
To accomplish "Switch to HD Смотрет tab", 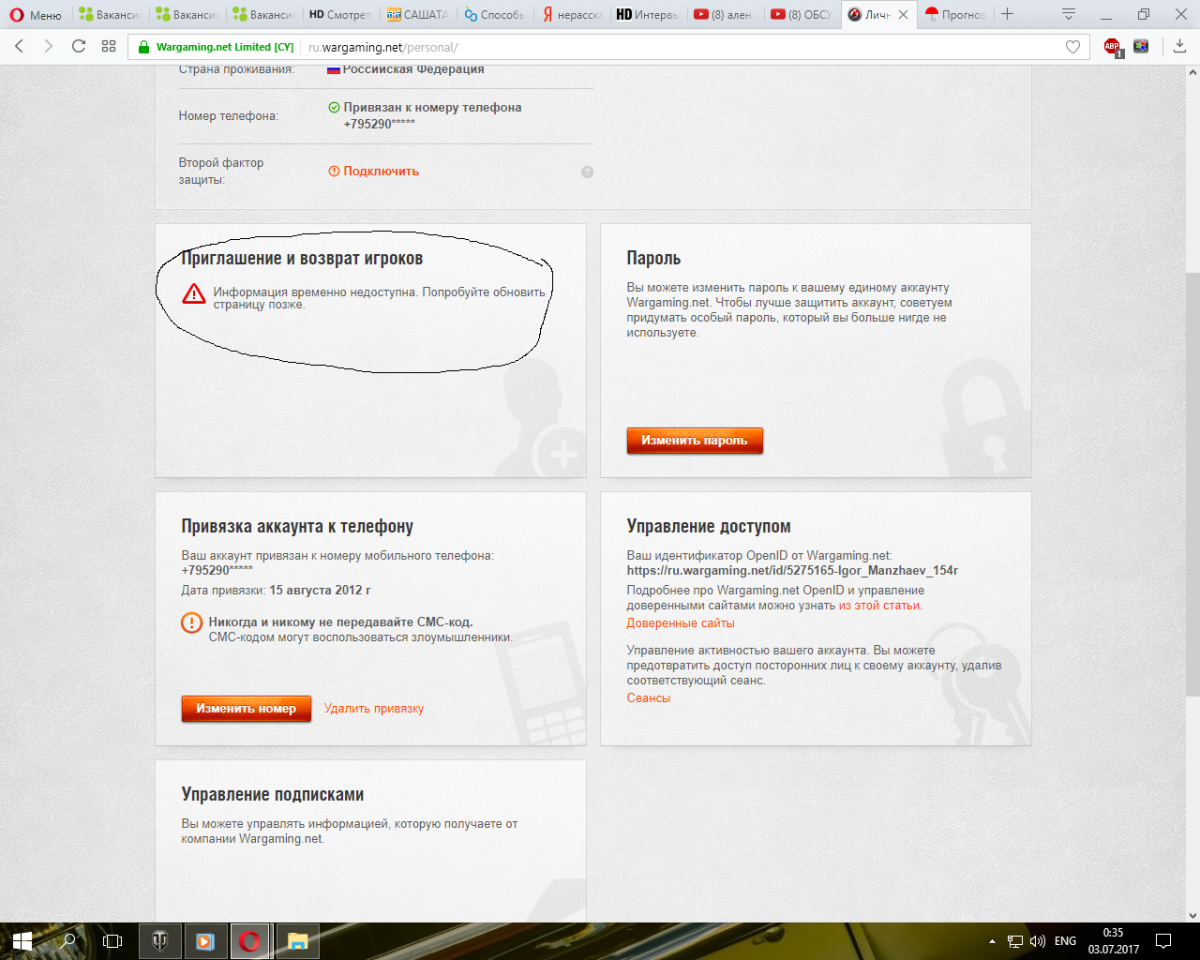I will pos(339,15).
